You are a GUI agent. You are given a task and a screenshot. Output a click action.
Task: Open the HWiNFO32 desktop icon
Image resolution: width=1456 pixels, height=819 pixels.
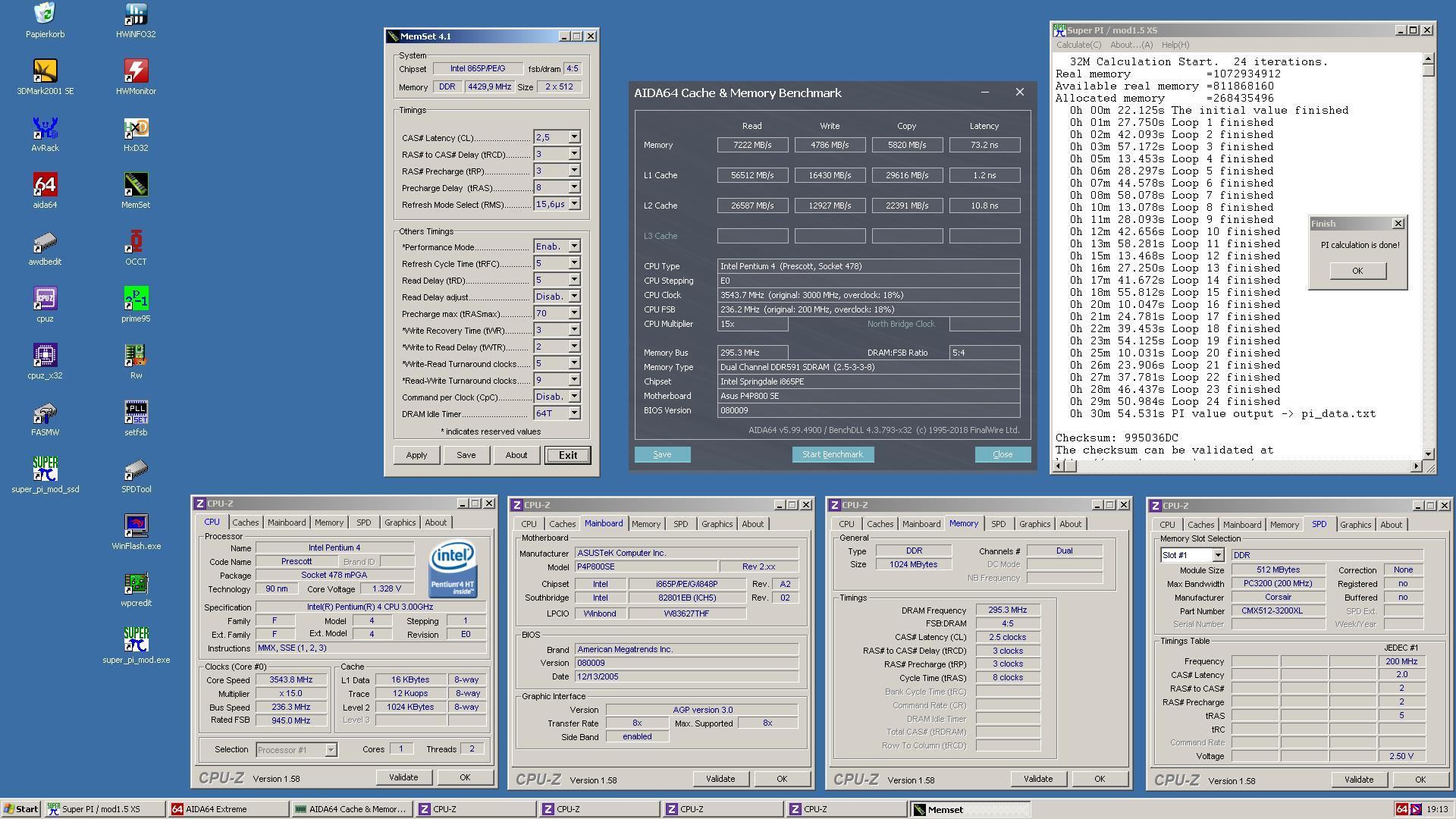(136, 20)
